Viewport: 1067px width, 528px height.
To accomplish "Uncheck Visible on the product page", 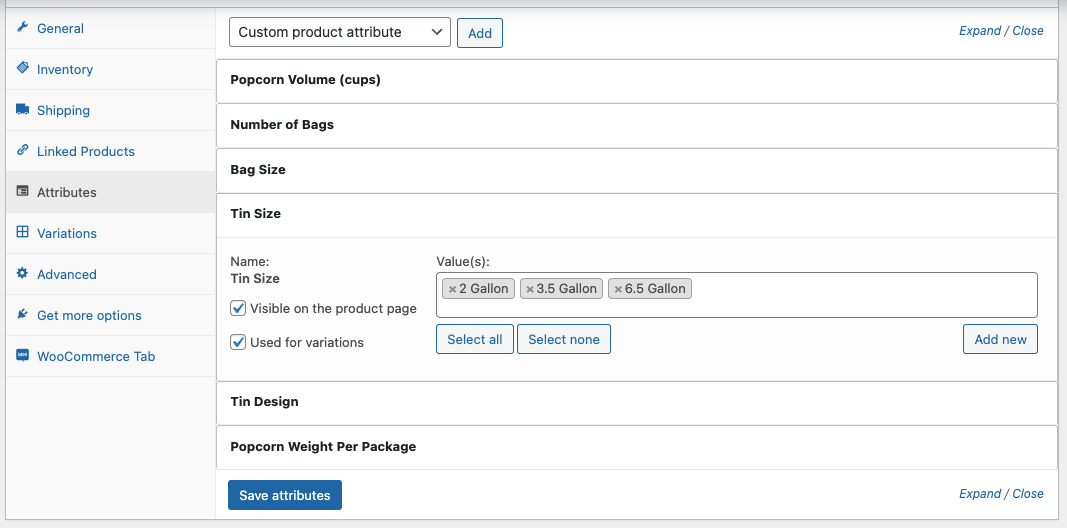I will (x=238, y=308).
